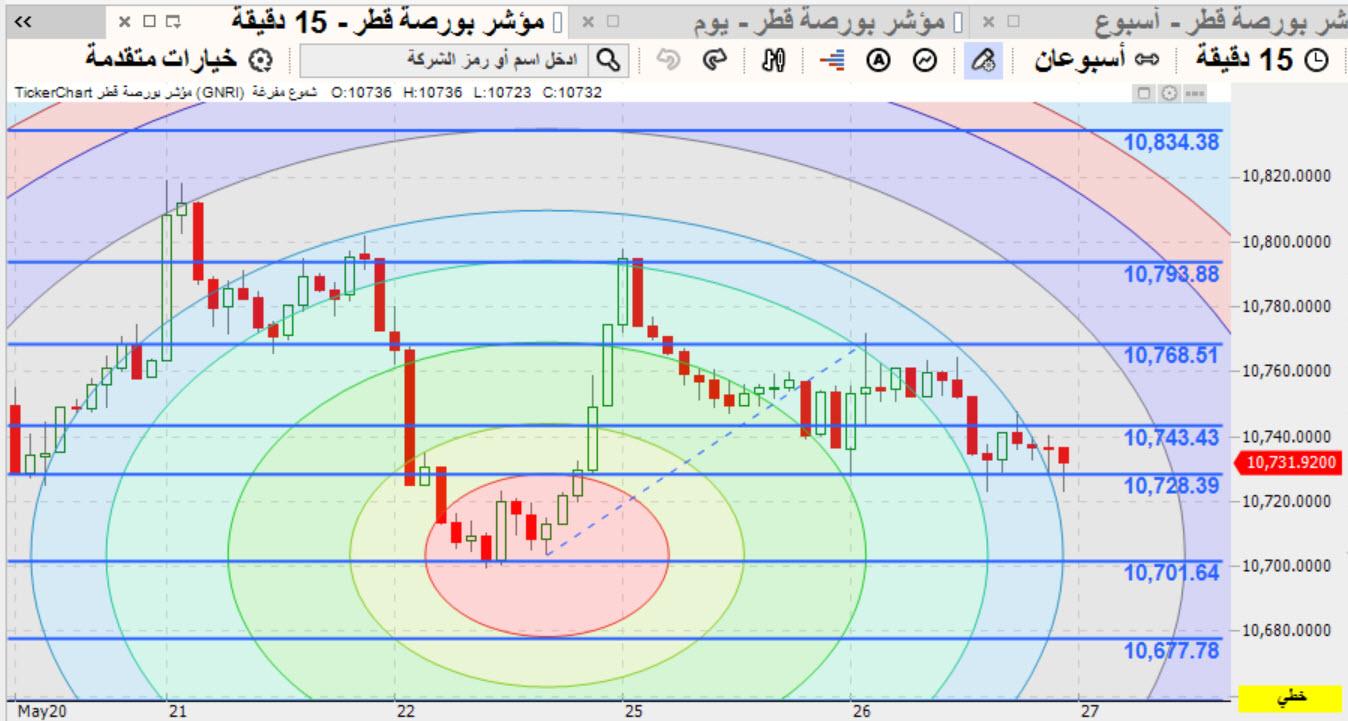
Task: Click the 25 date axis label
Action: pyautogui.click(x=632, y=711)
